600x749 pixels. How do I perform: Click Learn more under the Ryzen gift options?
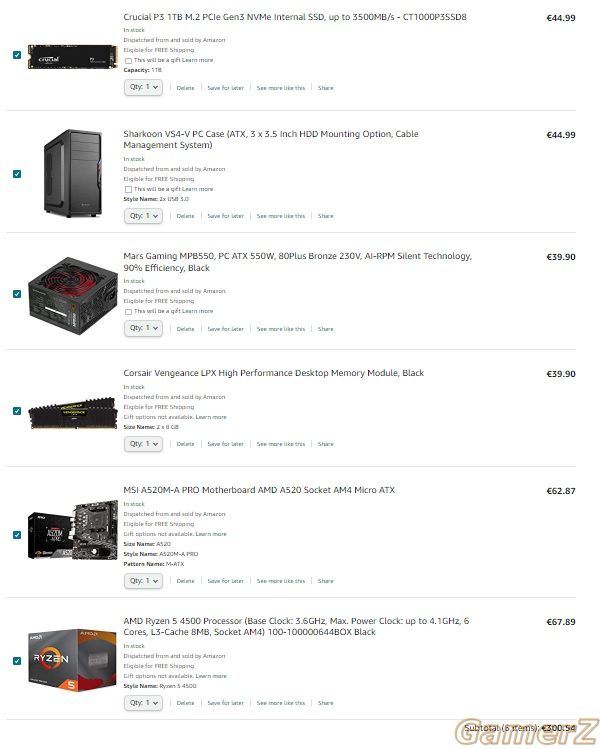coord(211,676)
